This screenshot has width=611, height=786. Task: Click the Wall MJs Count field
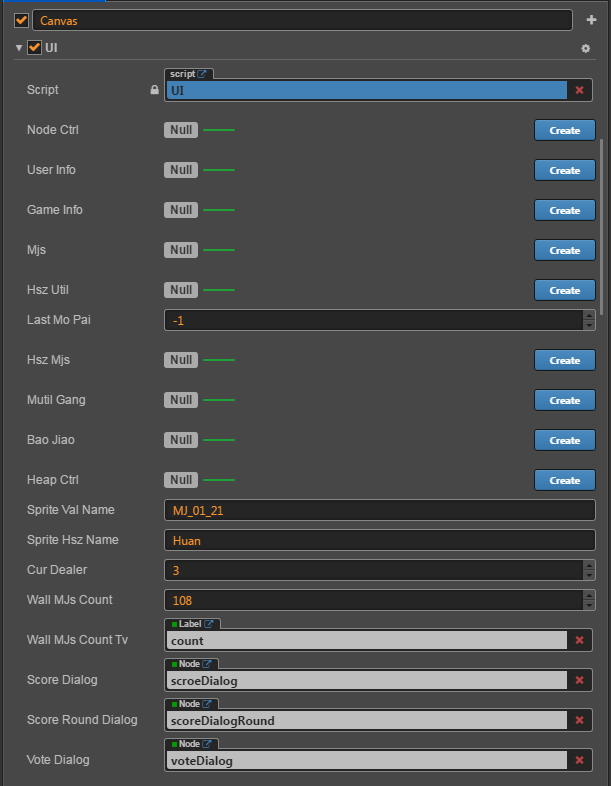point(373,600)
